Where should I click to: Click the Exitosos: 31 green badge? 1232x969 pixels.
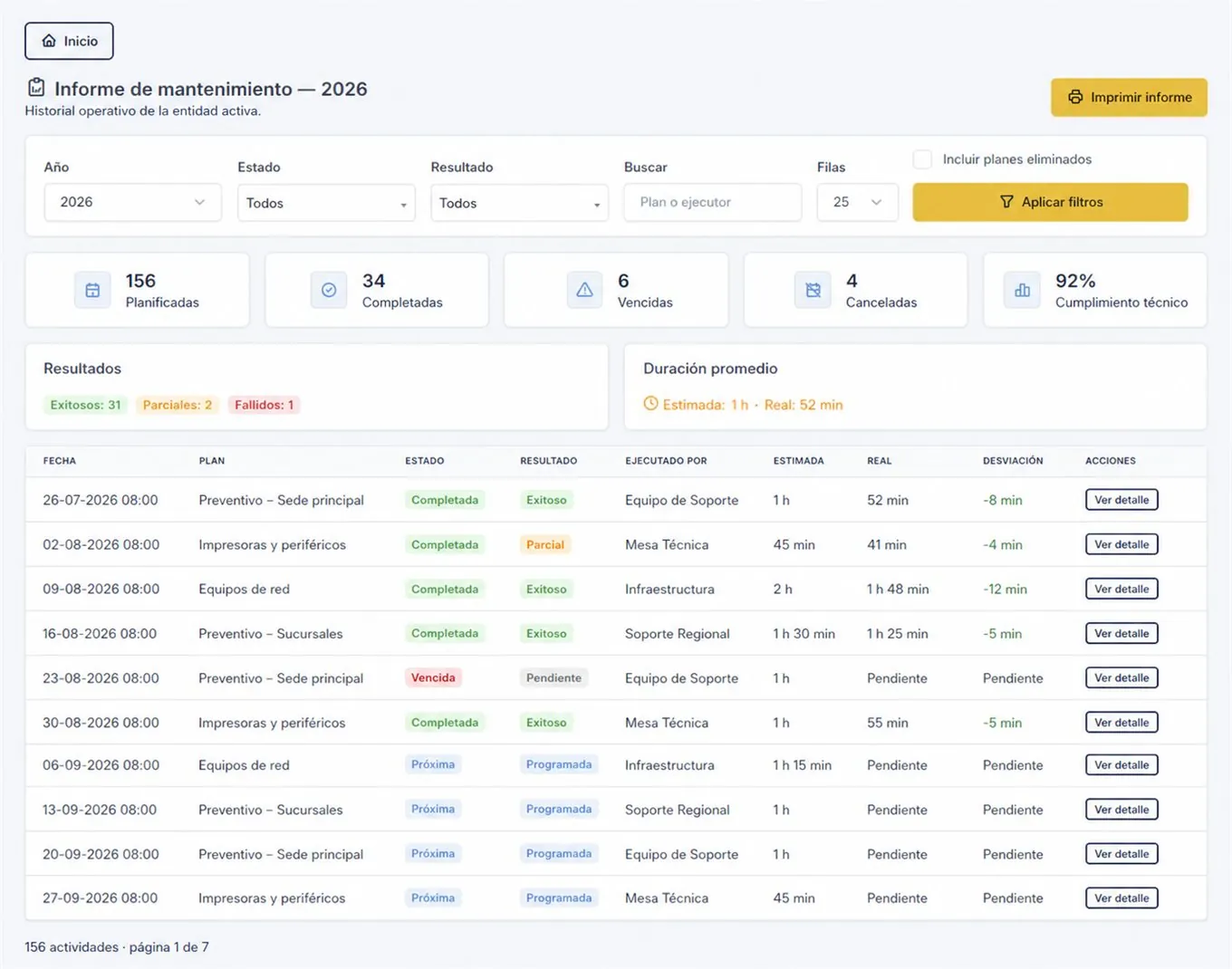click(x=85, y=405)
